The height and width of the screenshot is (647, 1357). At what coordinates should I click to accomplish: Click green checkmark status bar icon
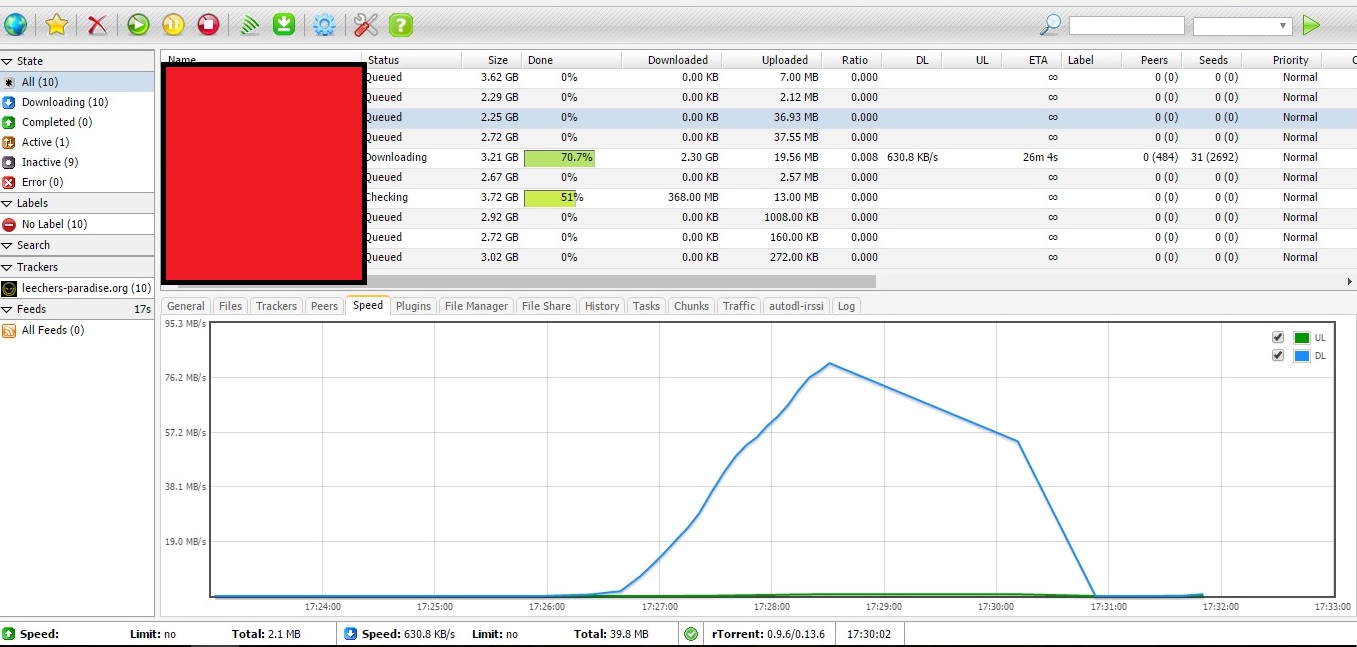691,634
